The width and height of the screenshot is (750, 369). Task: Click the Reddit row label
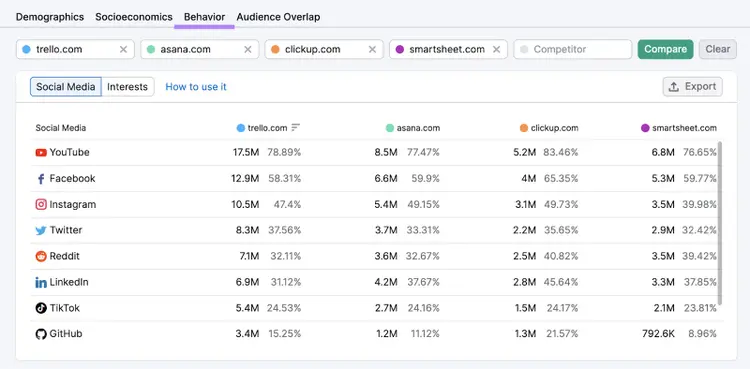pos(65,256)
